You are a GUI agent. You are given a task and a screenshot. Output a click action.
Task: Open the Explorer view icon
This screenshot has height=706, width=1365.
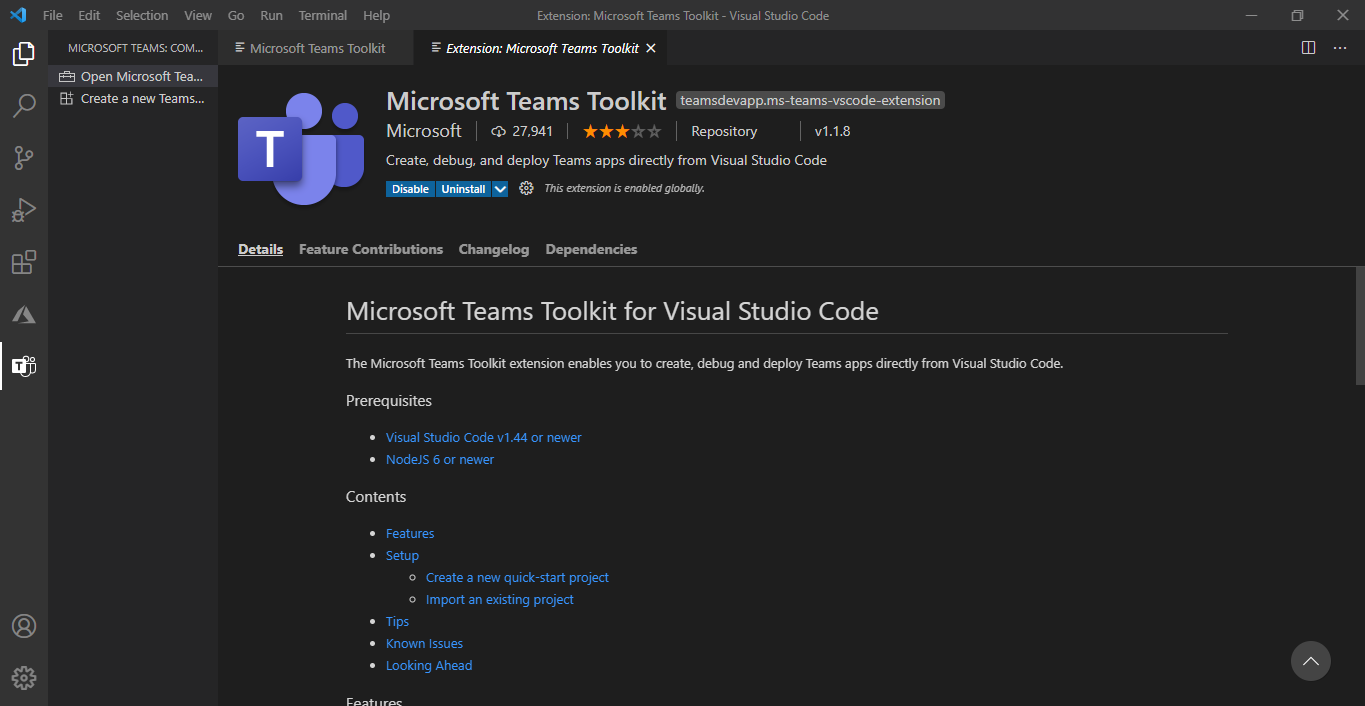(23, 54)
